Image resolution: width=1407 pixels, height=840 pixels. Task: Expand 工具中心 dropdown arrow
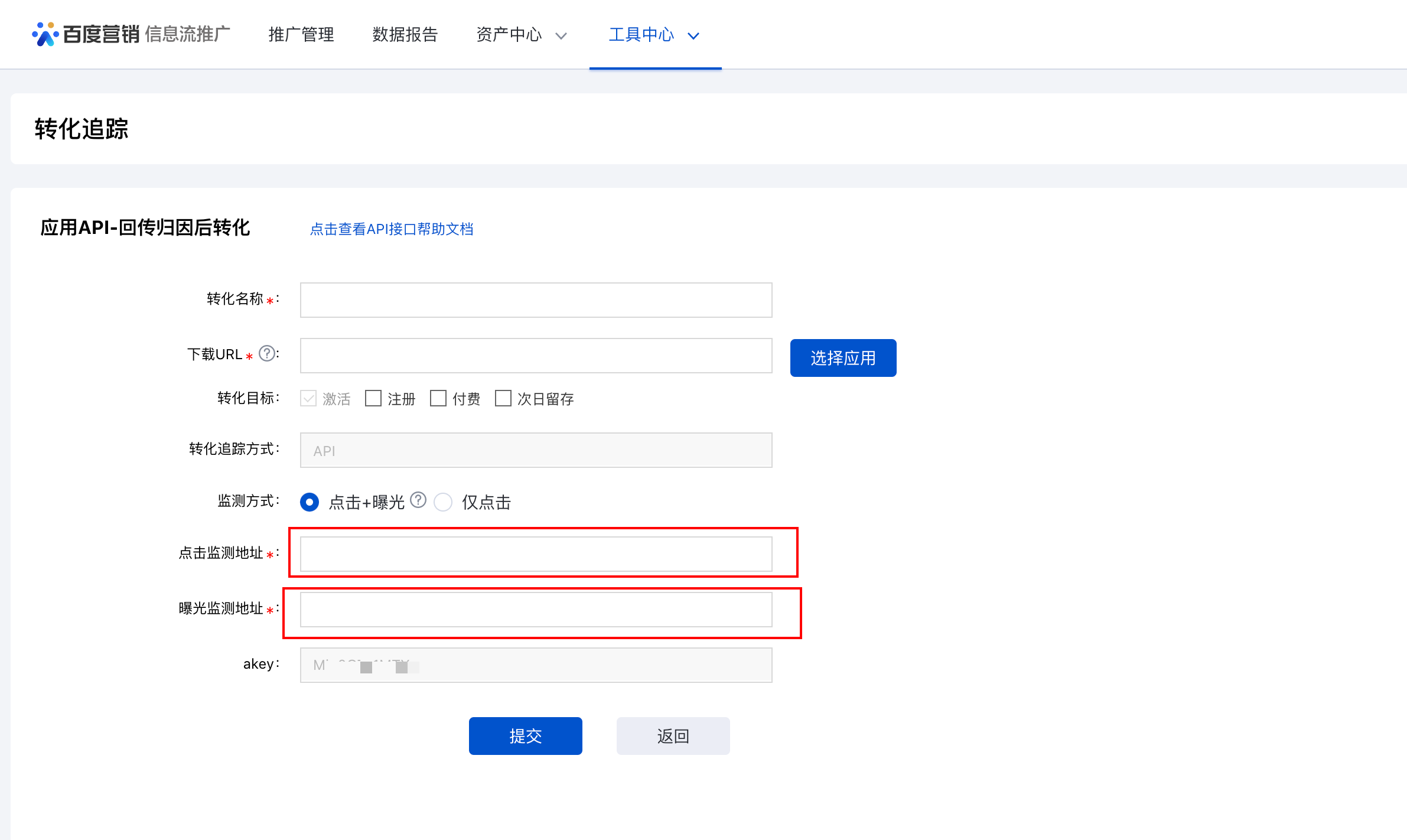[x=693, y=36]
